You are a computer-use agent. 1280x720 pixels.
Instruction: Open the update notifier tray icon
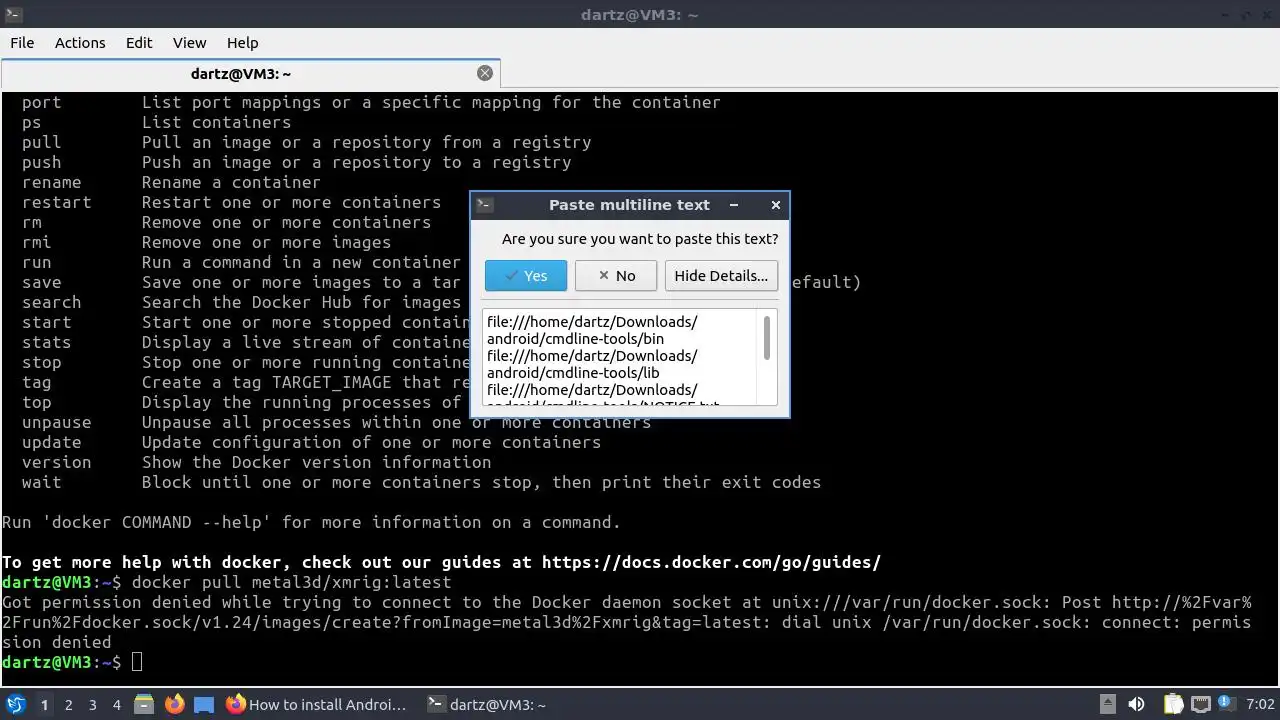[x=1225, y=704]
